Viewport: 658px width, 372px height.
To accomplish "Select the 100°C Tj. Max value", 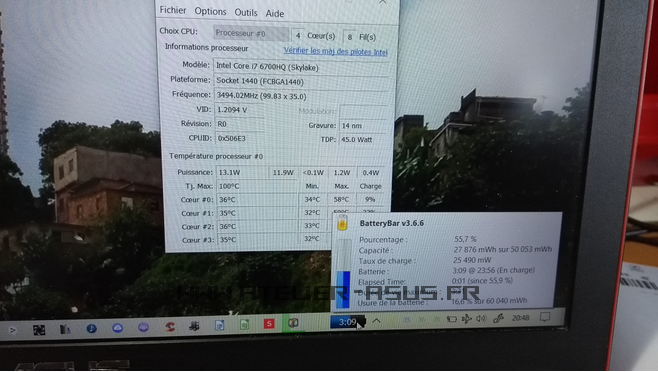I will pos(256,186).
